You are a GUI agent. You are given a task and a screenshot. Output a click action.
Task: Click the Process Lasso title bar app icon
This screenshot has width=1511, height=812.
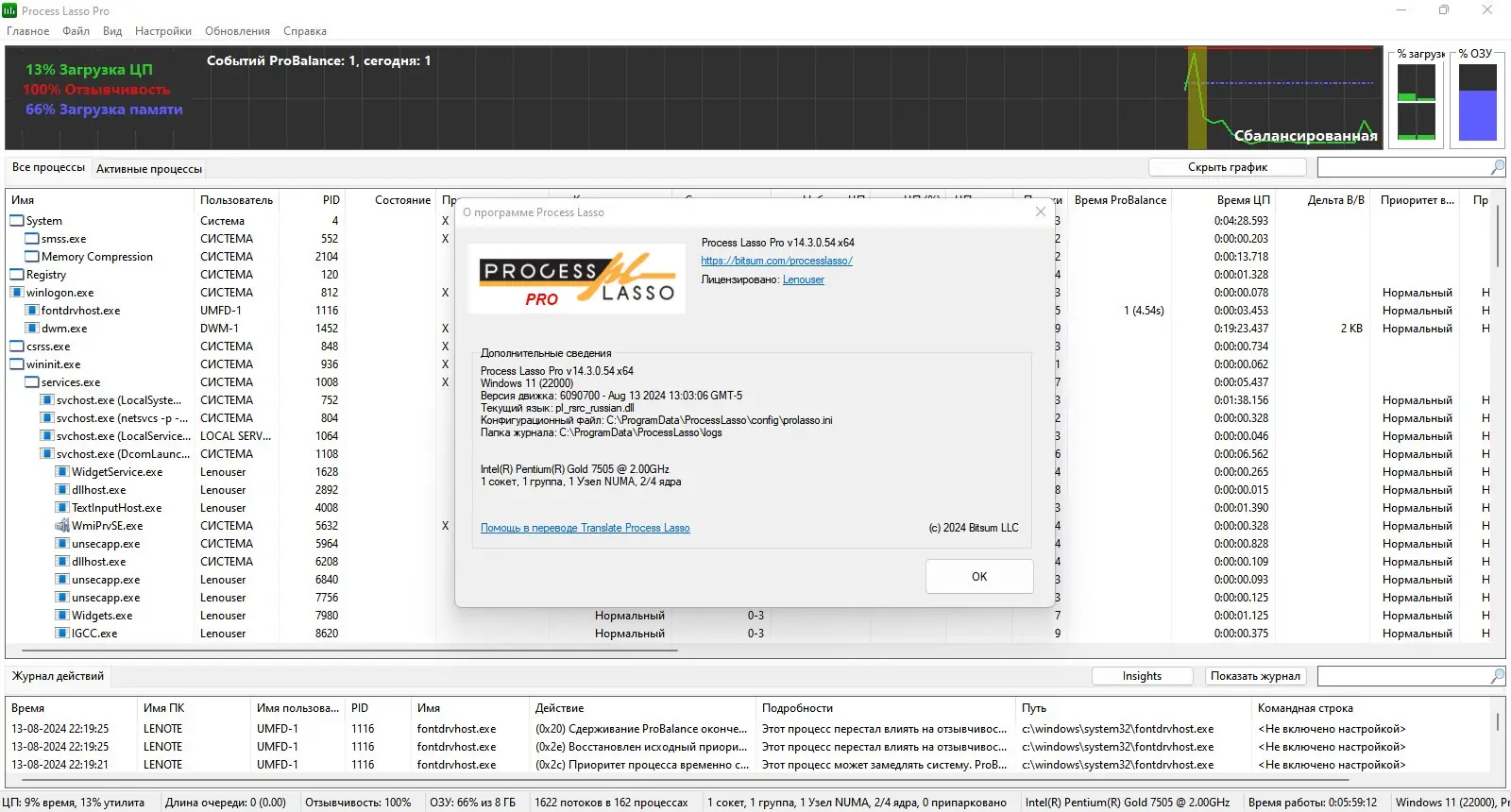(x=9, y=10)
